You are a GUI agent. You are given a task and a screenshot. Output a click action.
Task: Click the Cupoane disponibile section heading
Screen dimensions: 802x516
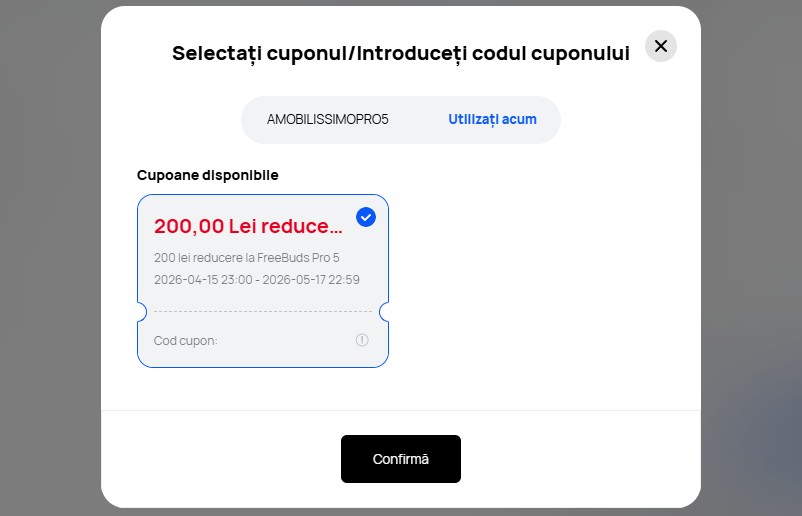coord(207,175)
